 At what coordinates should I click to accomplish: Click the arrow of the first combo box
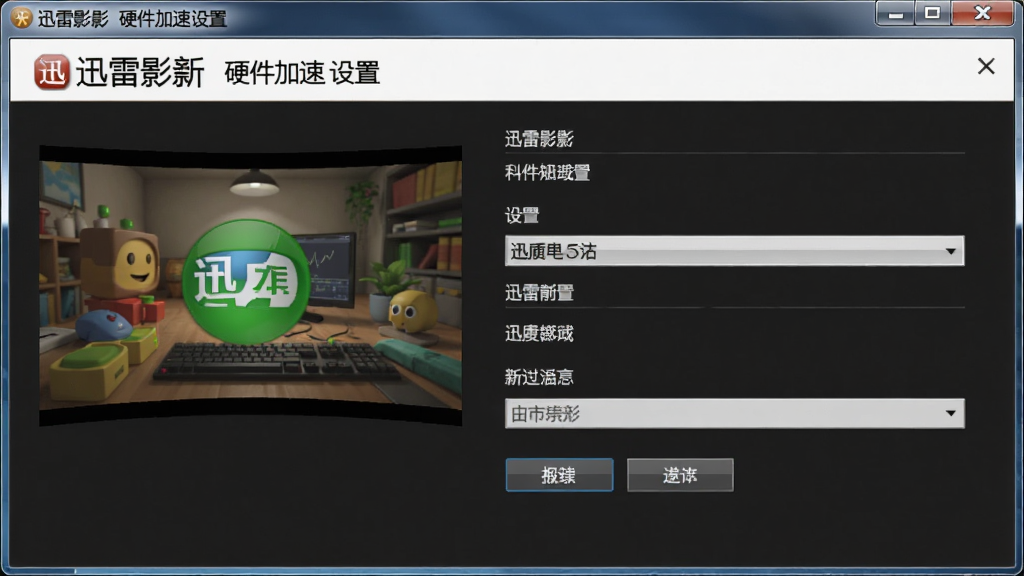point(950,251)
